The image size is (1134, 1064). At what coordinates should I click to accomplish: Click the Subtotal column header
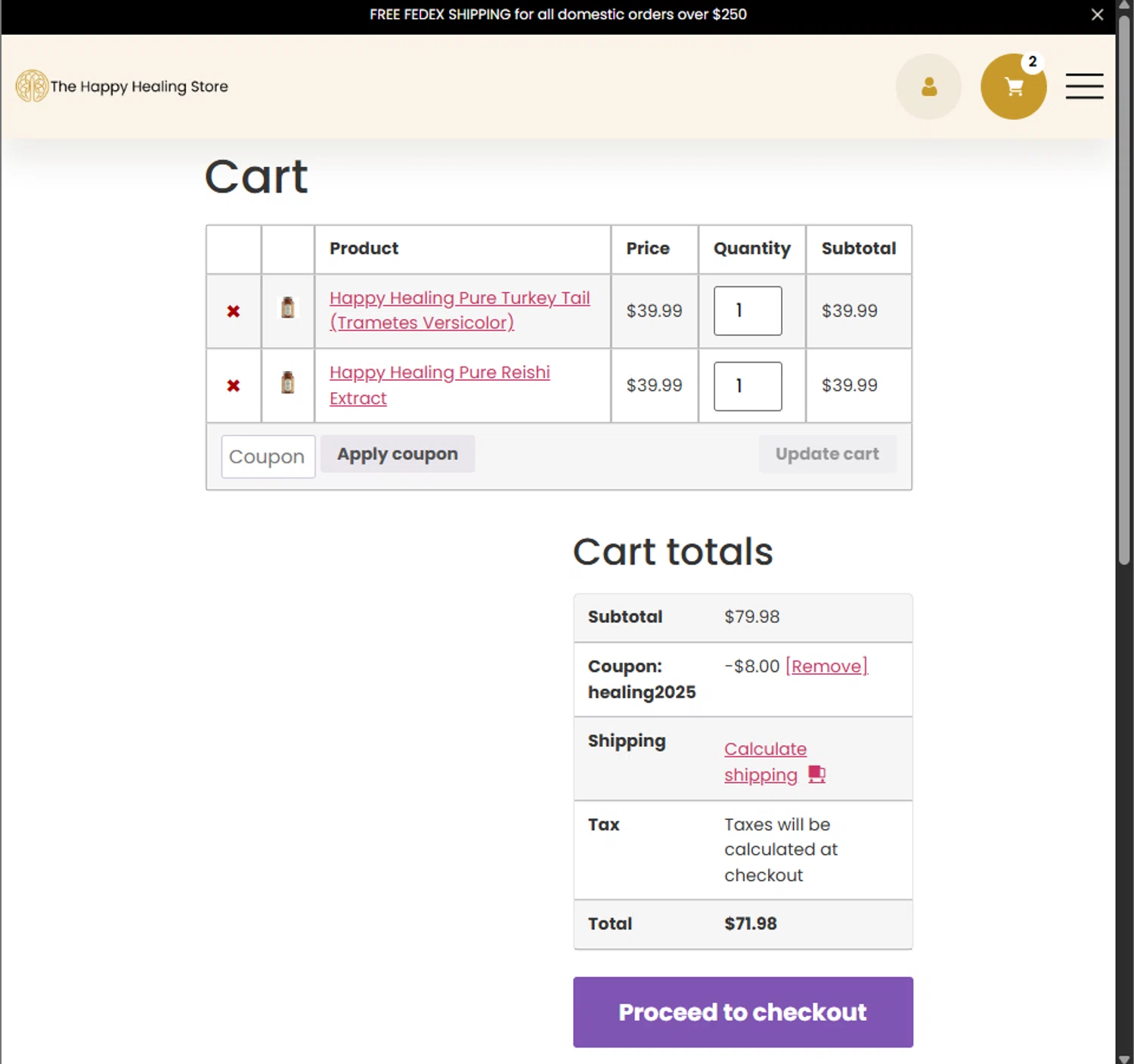[859, 249]
